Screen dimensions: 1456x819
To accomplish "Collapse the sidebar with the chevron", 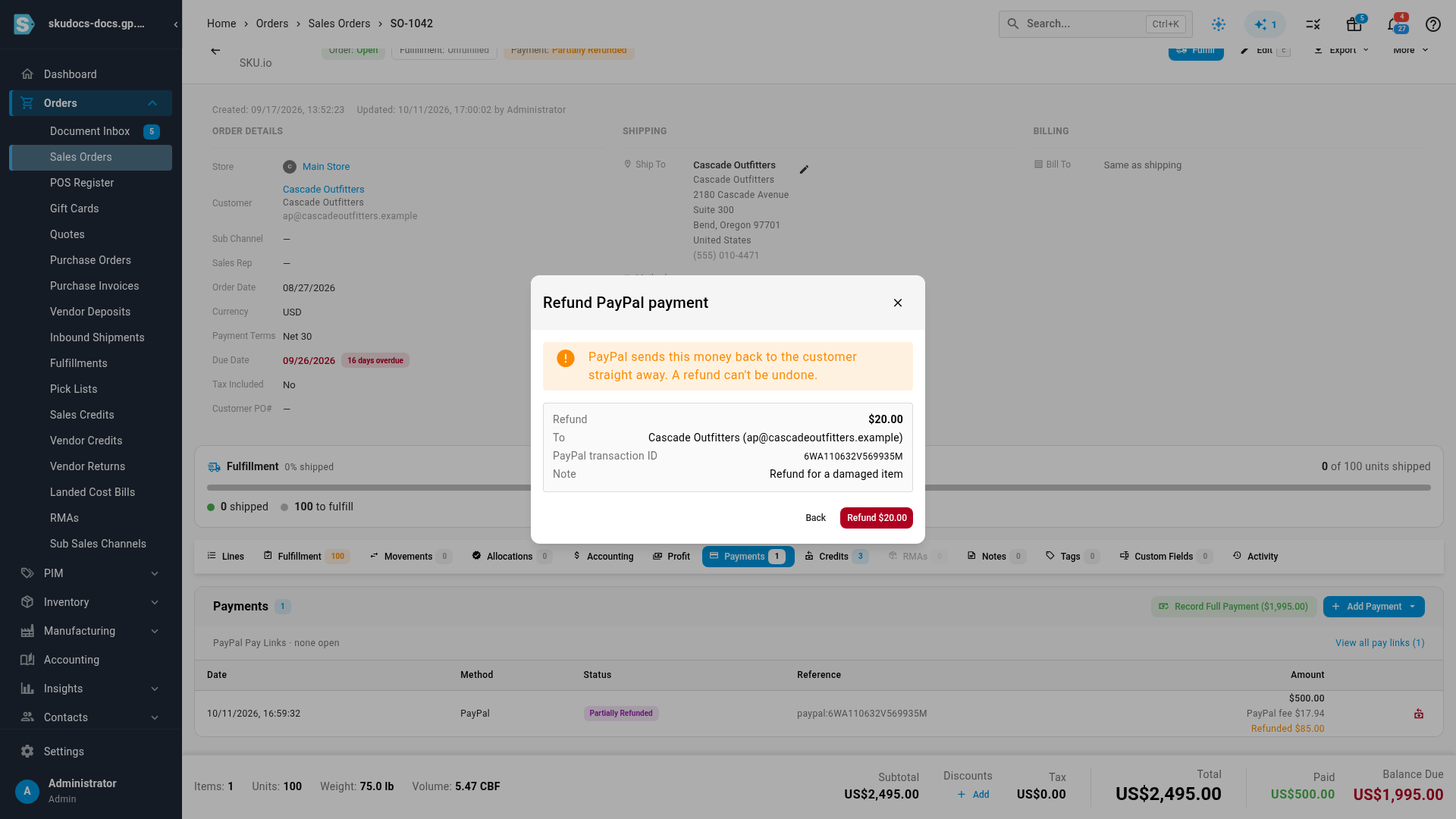I will (176, 24).
